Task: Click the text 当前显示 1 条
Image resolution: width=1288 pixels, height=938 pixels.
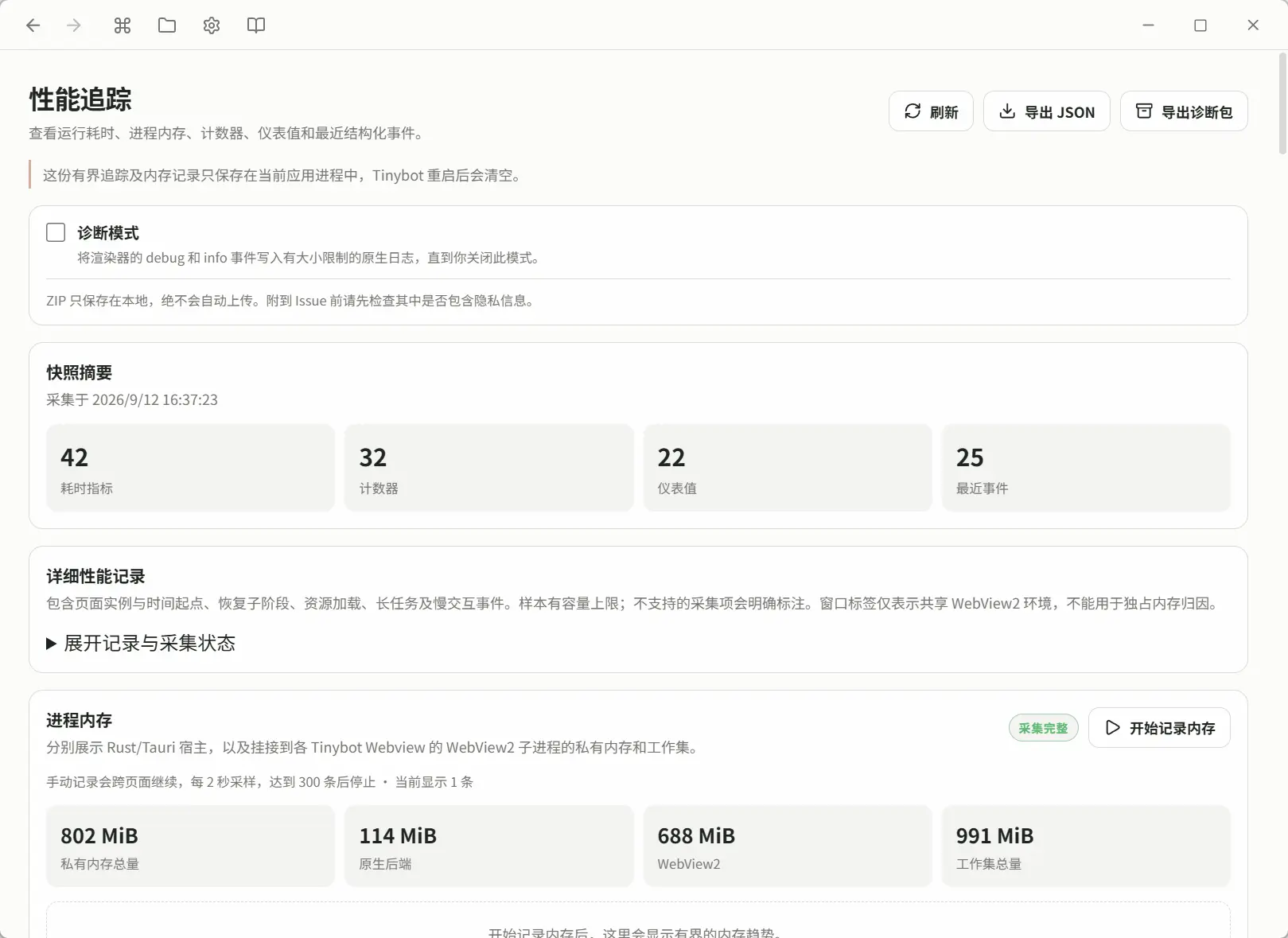Action: point(434,782)
